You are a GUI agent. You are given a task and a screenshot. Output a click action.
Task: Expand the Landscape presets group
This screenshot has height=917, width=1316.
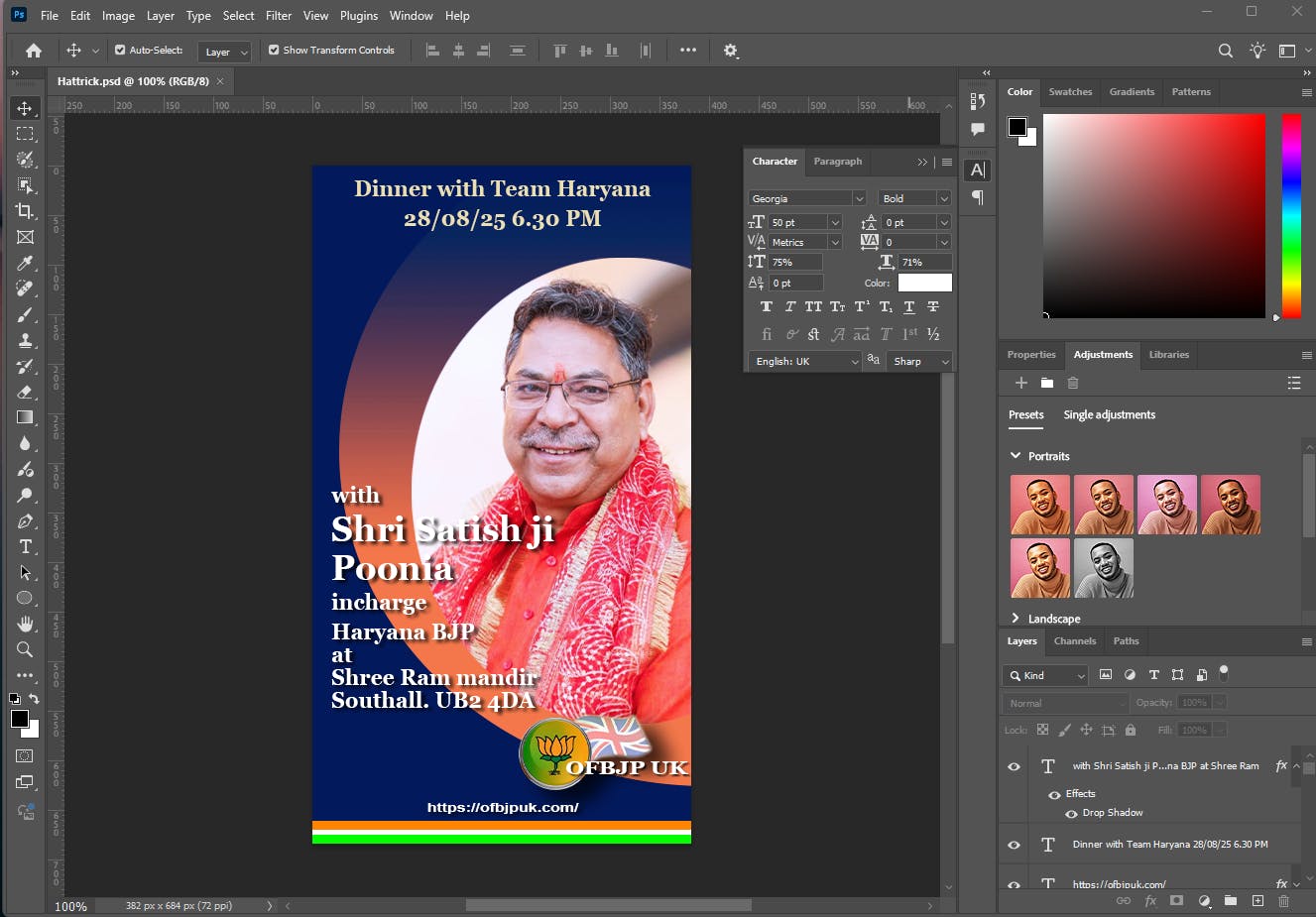coord(1016,619)
